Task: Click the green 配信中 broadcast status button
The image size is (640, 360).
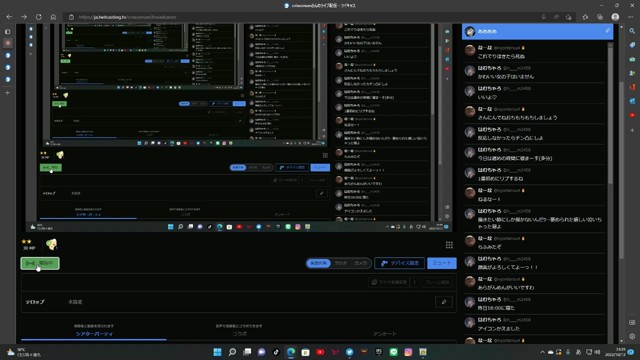Action: (x=40, y=263)
